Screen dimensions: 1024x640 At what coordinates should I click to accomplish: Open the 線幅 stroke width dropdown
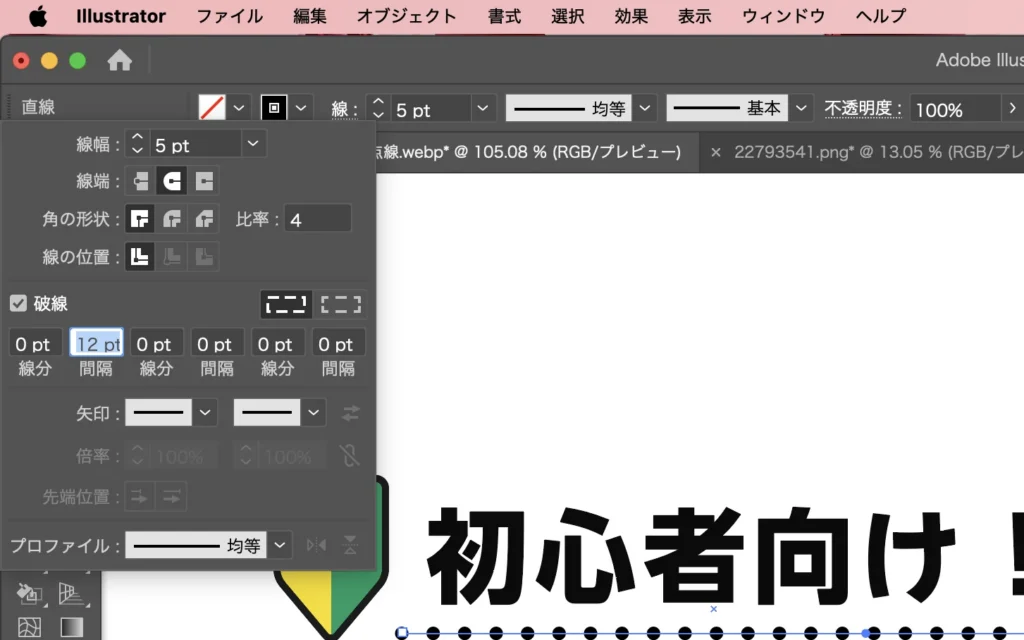pyautogui.click(x=254, y=145)
